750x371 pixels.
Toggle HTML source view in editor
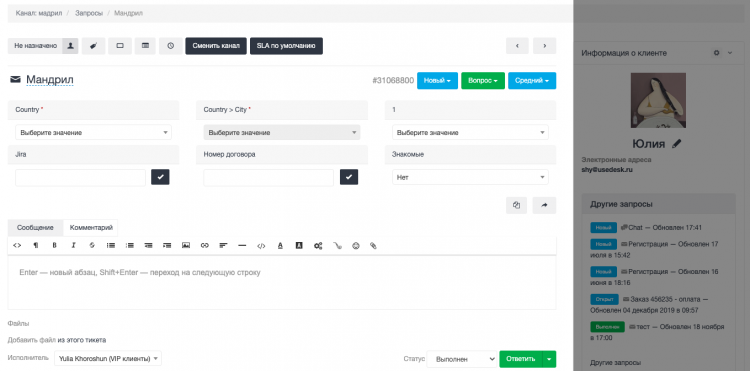point(17,245)
